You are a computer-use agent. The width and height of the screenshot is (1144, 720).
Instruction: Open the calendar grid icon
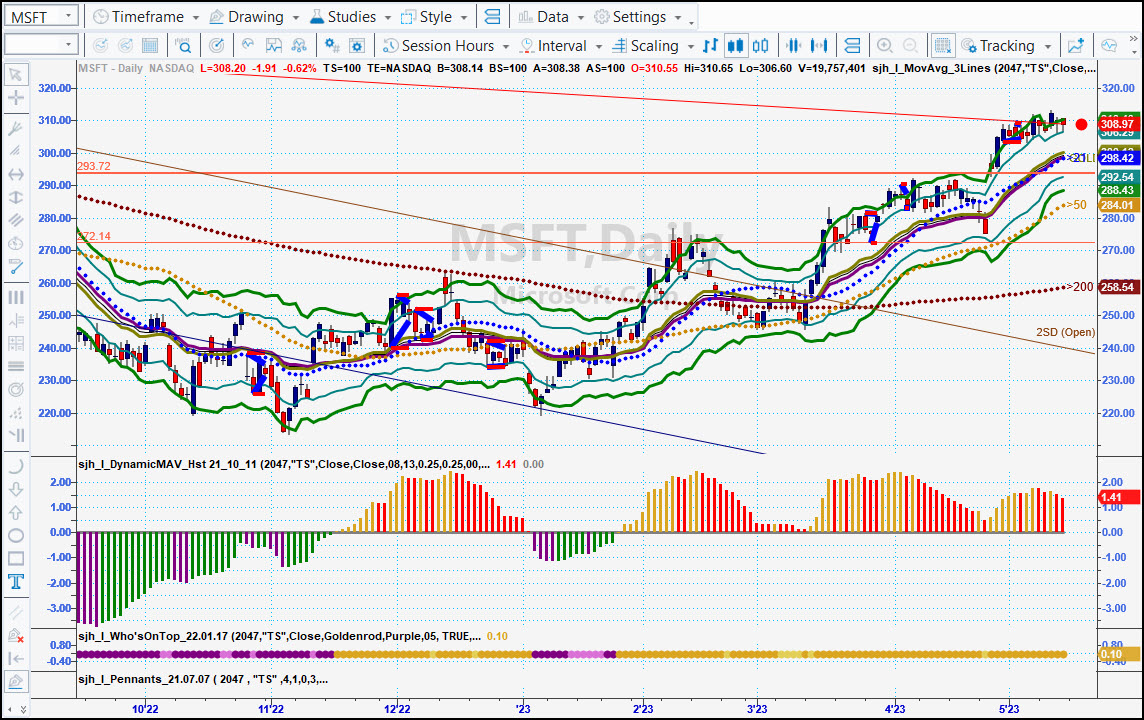tap(150, 46)
